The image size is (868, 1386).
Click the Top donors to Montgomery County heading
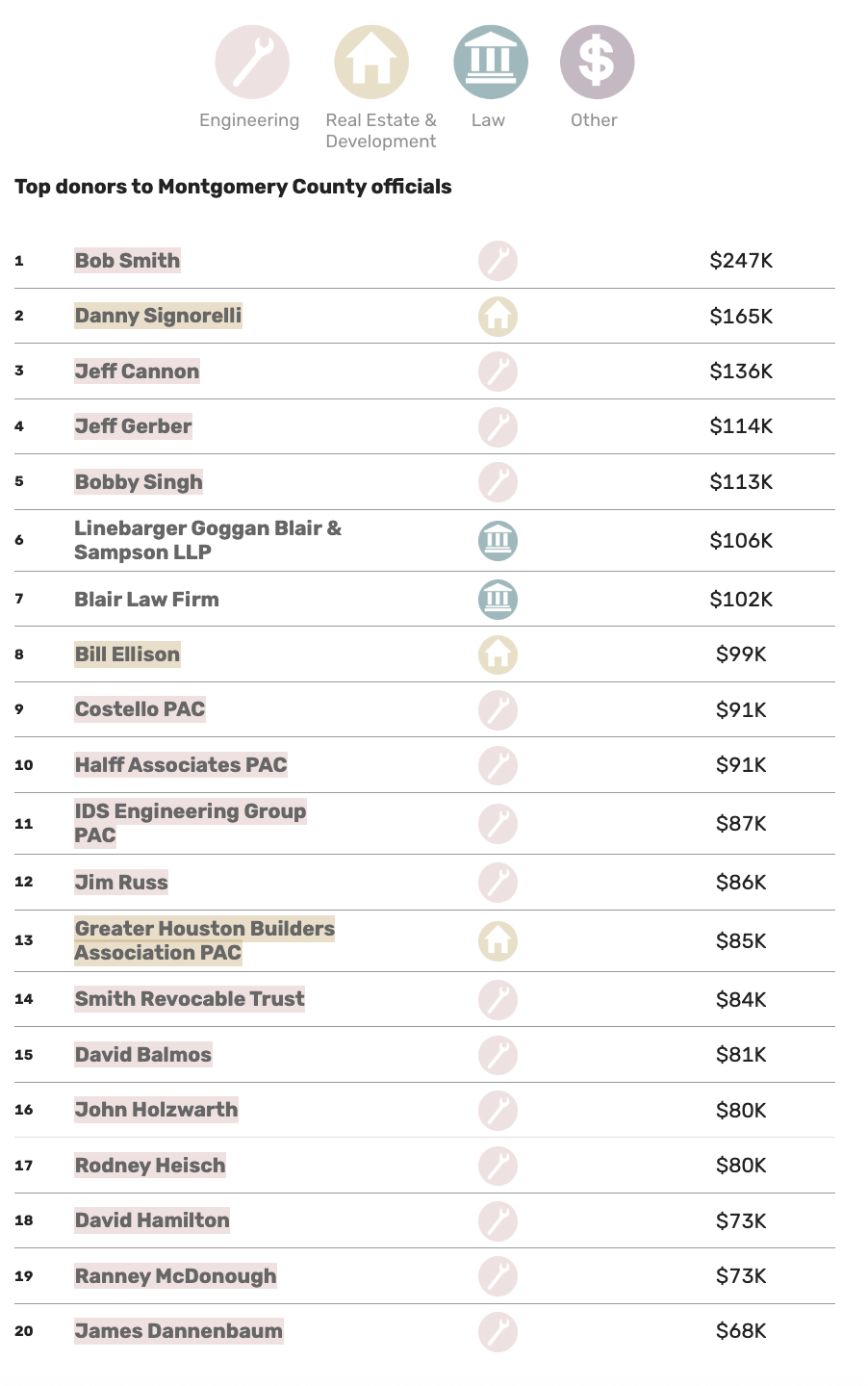pyautogui.click(x=233, y=187)
